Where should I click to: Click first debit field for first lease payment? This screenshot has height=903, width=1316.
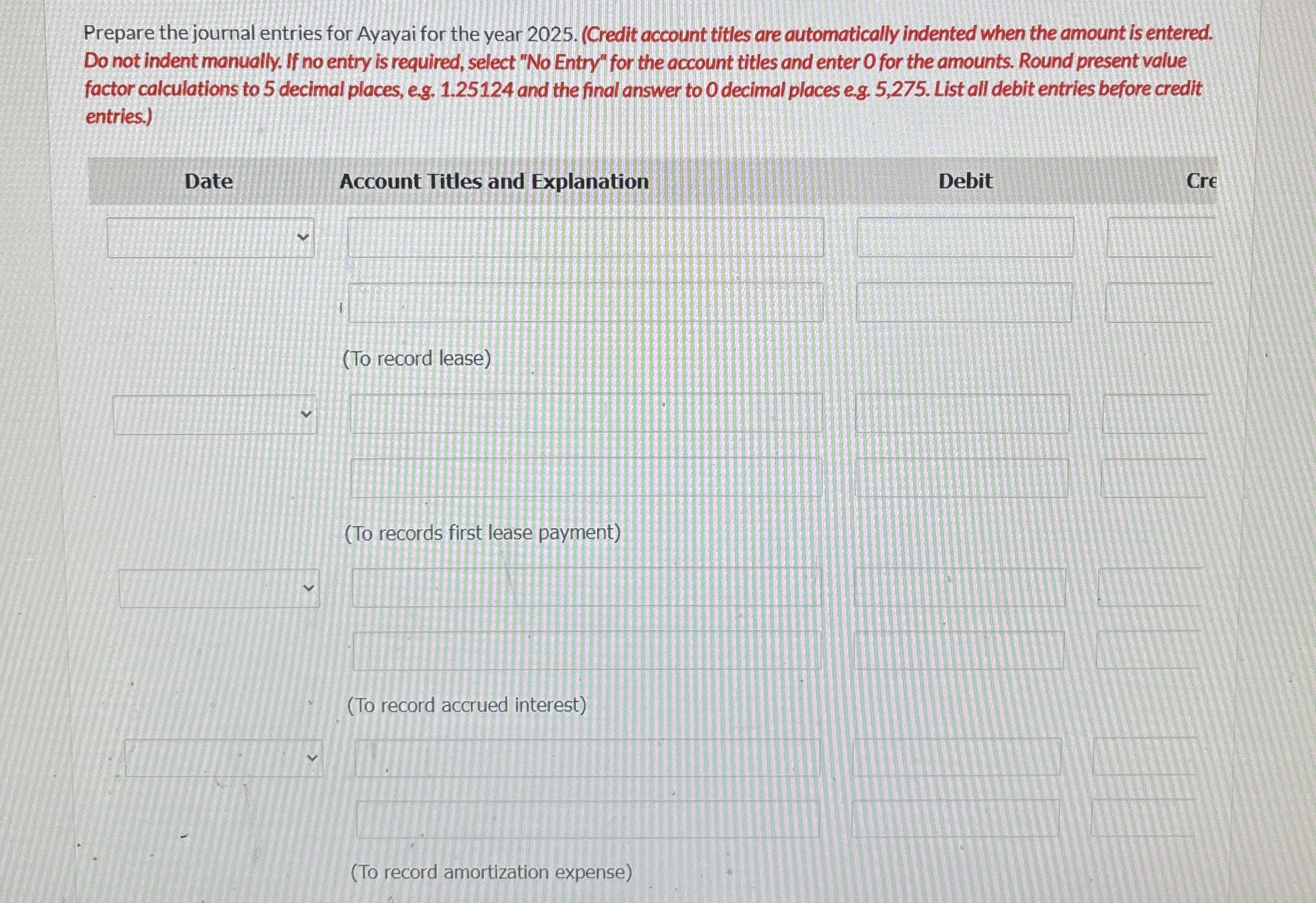pos(962,414)
